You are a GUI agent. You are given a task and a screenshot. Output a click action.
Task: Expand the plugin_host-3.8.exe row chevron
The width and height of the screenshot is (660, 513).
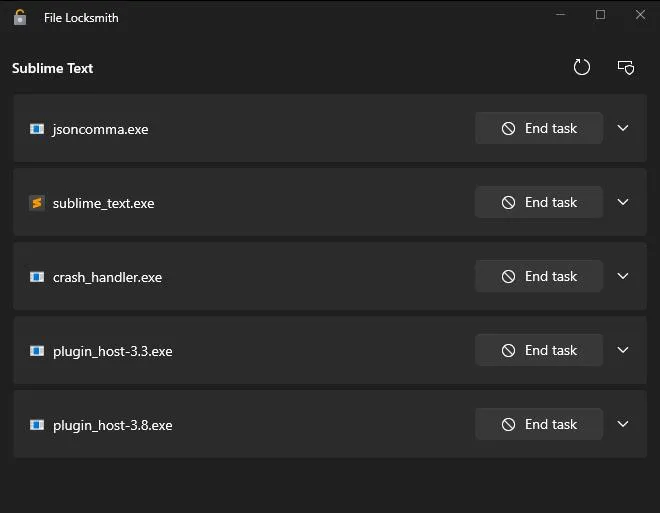623,424
